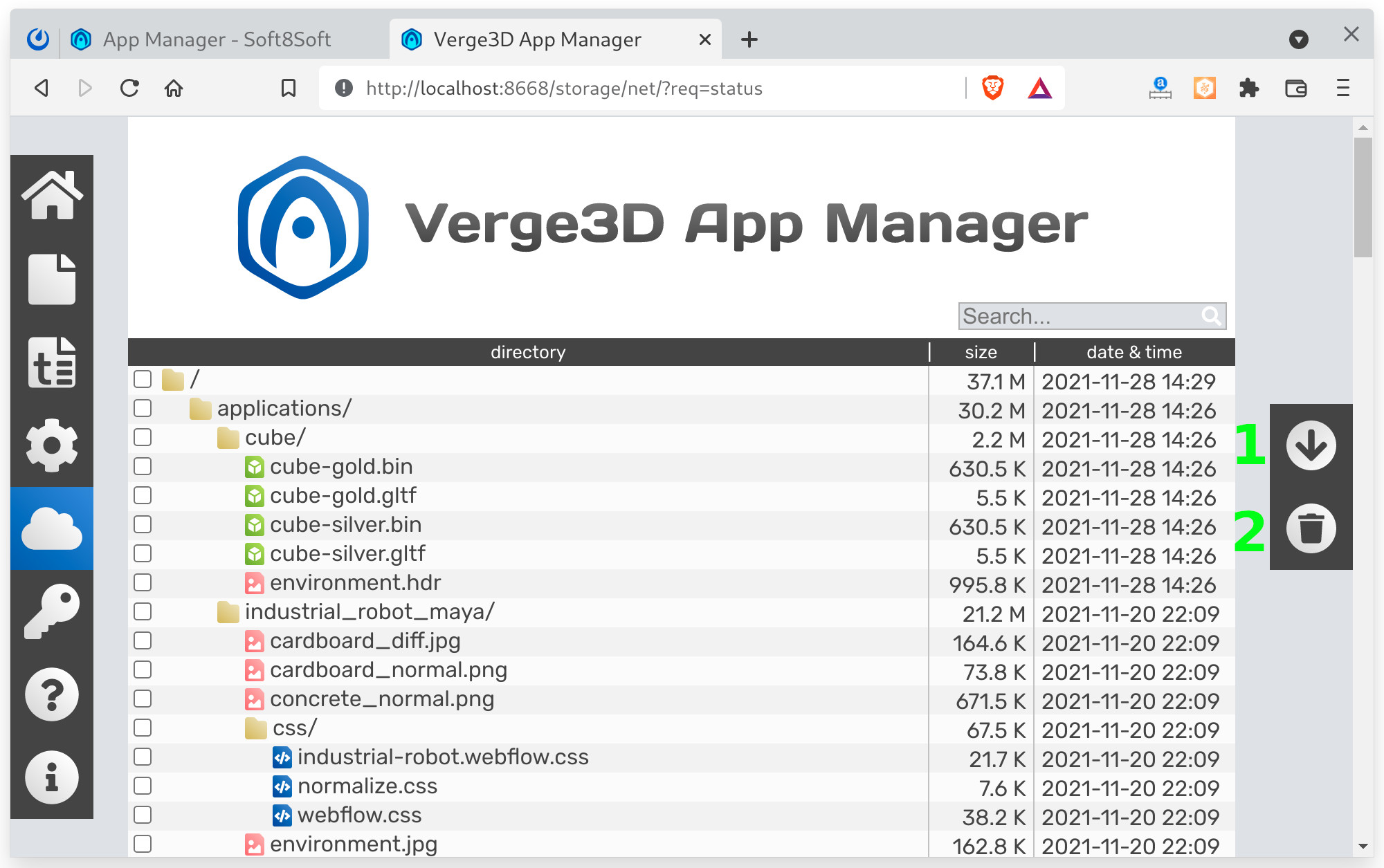Close the Verge3D App Manager tab
Viewport: 1384px width, 868px height.
[705, 39]
